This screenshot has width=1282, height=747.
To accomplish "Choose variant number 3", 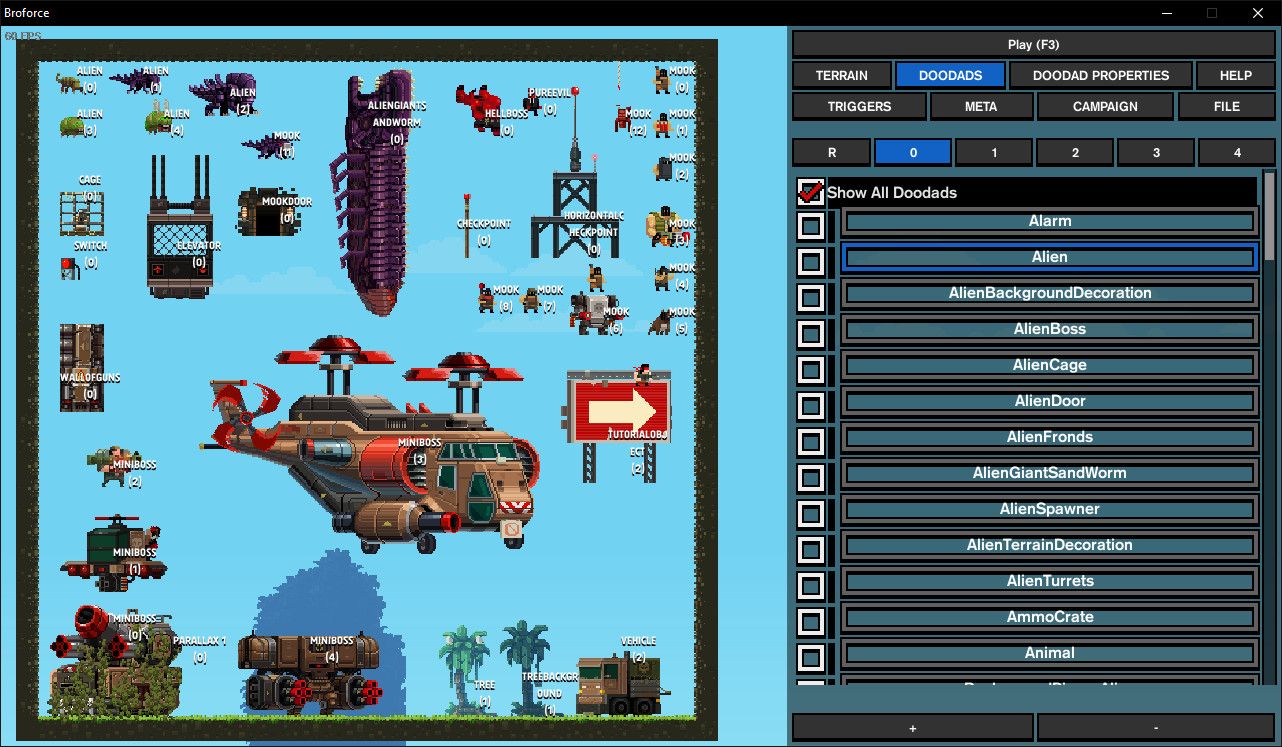I will [x=1156, y=153].
